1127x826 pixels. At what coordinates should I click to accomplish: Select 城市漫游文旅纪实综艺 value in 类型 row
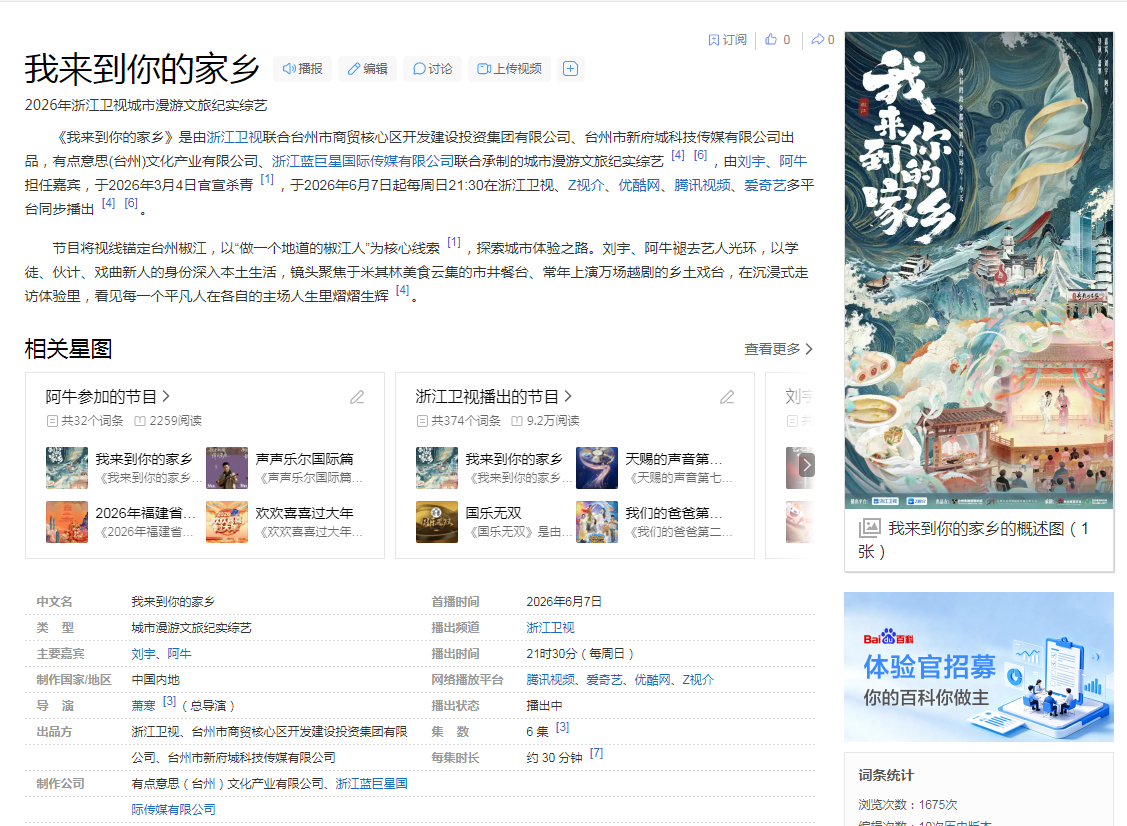coord(191,628)
